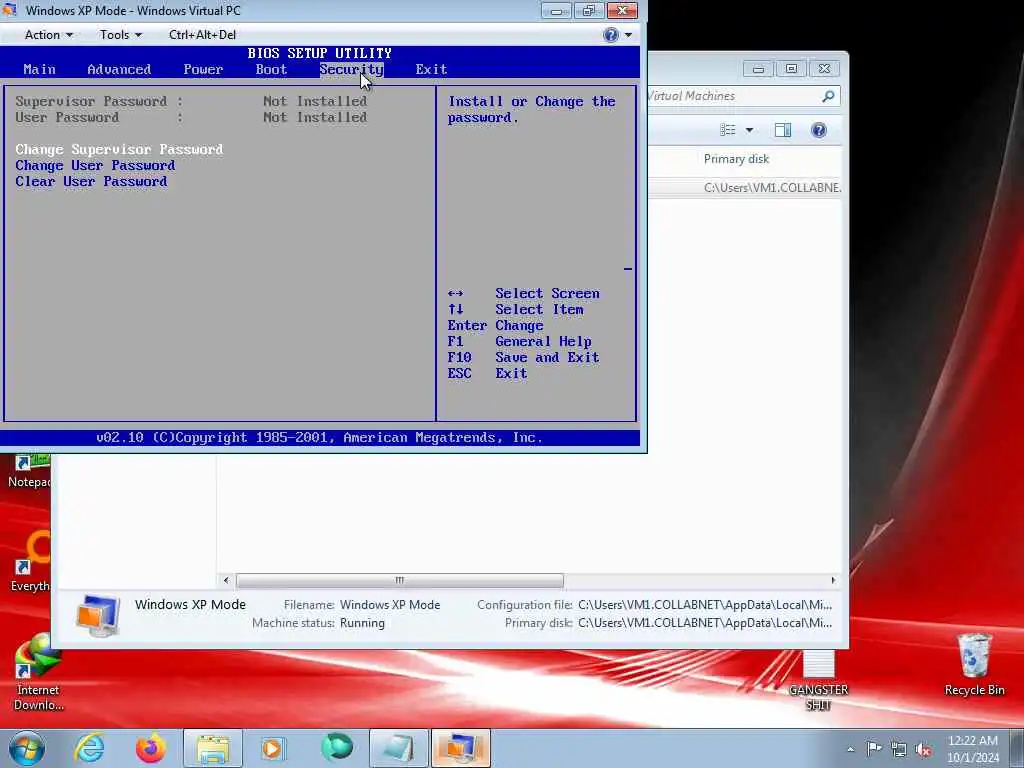The width and height of the screenshot is (1024, 768).
Task: Open view options dropdown arrow in Explorer
Action: point(750,130)
